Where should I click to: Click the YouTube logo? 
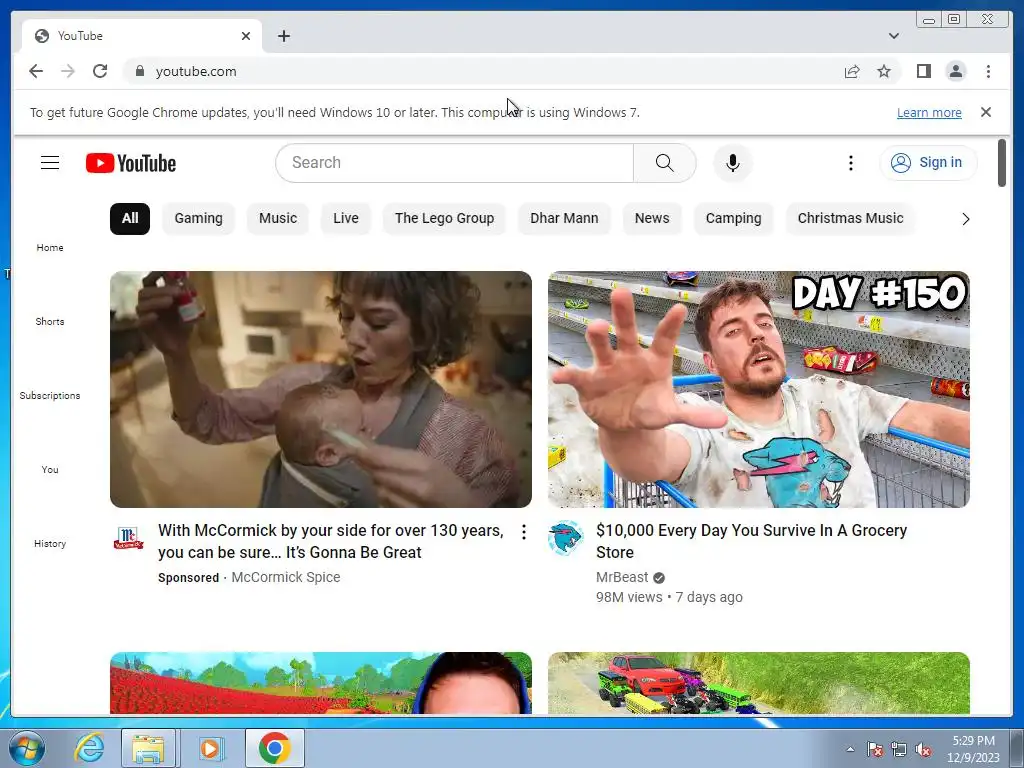coord(131,163)
